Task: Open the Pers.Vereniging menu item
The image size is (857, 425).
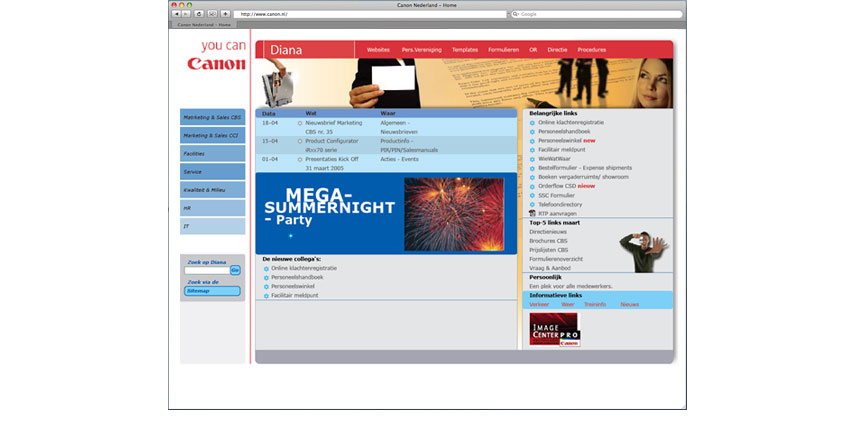Action: click(x=421, y=50)
